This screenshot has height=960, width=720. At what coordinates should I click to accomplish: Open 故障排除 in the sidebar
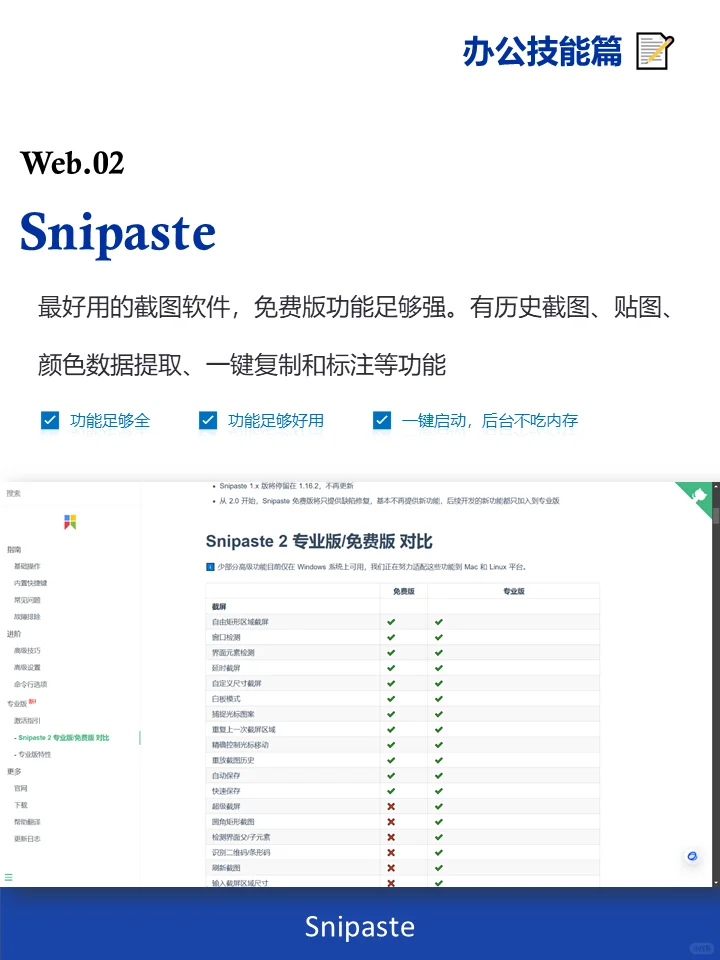(x=28, y=617)
